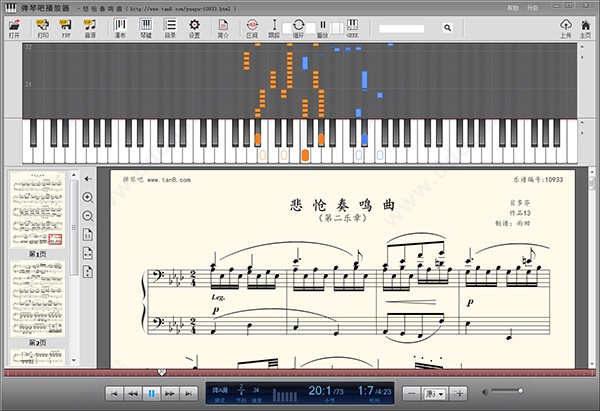Zoom in on the sheet music

coord(88,198)
